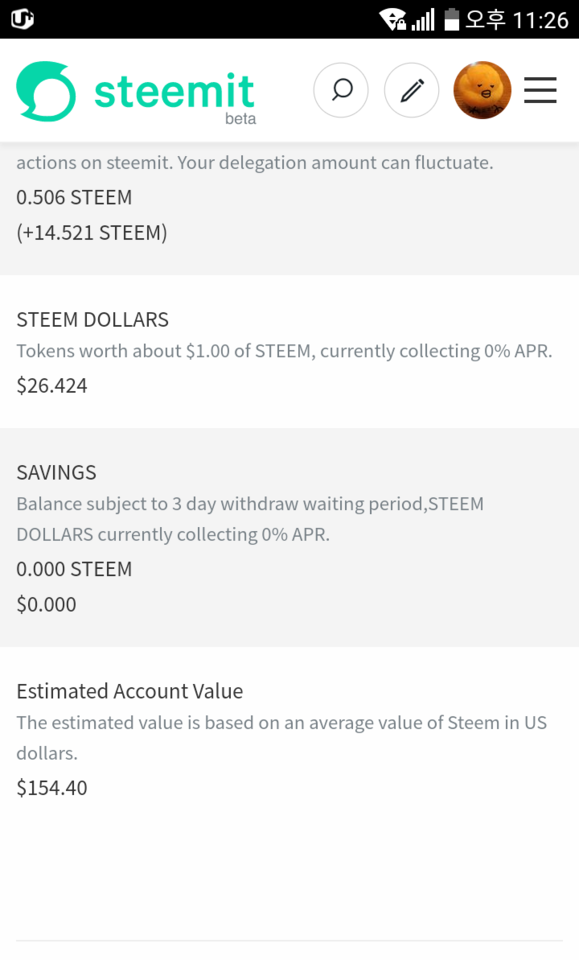The width and height of the screenshot is (579, 960).
Task: Tap the U+ carrier icon in status bar
Action: [x=22, y=19]
